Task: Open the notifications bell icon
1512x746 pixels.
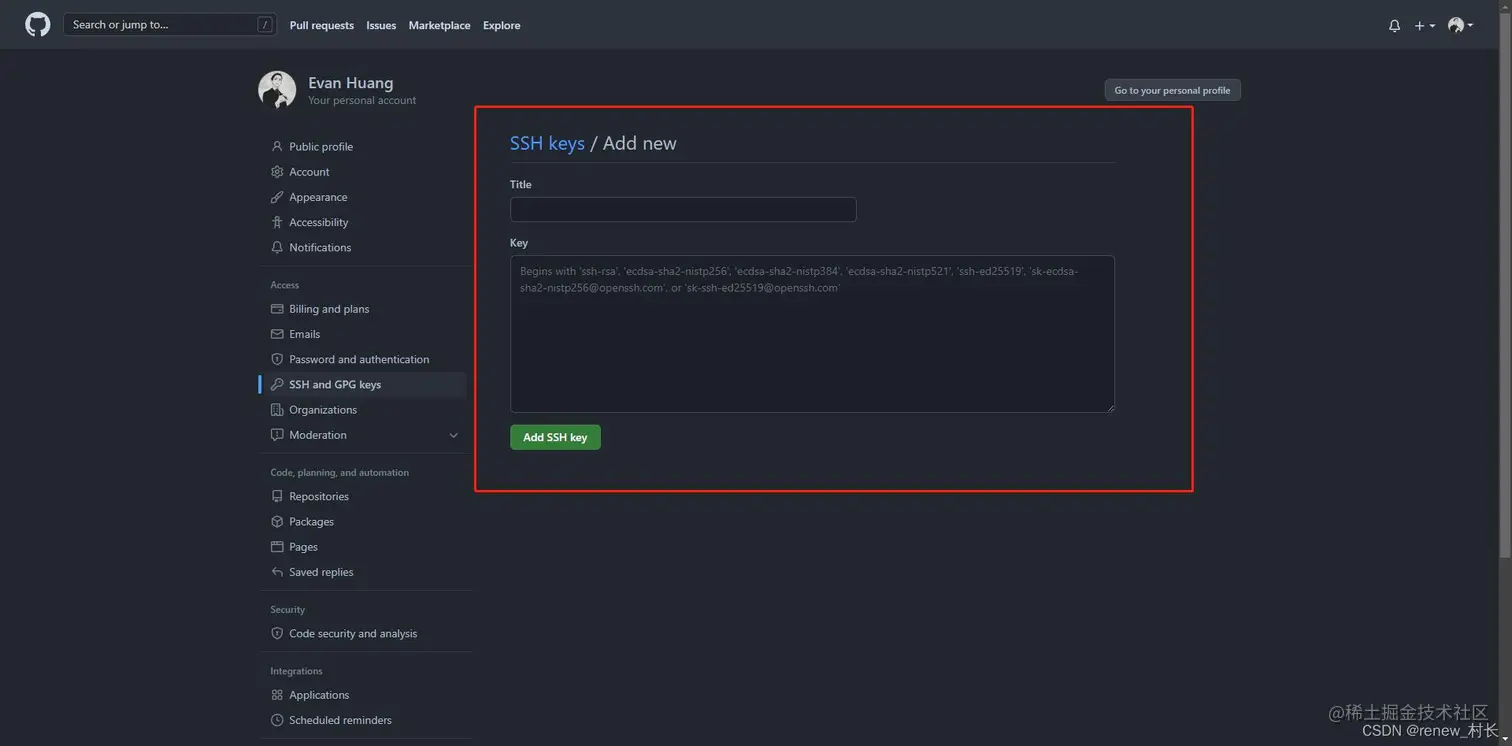Action: tap(1394, 26)
